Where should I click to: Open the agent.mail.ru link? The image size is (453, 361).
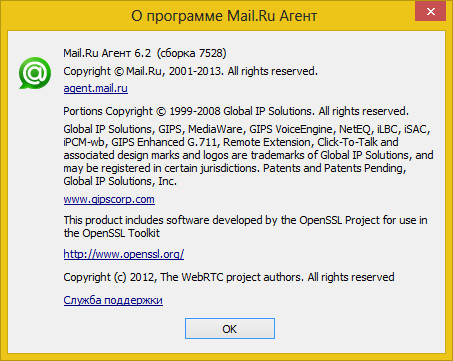pyautogui.click(x=96, y=89)
